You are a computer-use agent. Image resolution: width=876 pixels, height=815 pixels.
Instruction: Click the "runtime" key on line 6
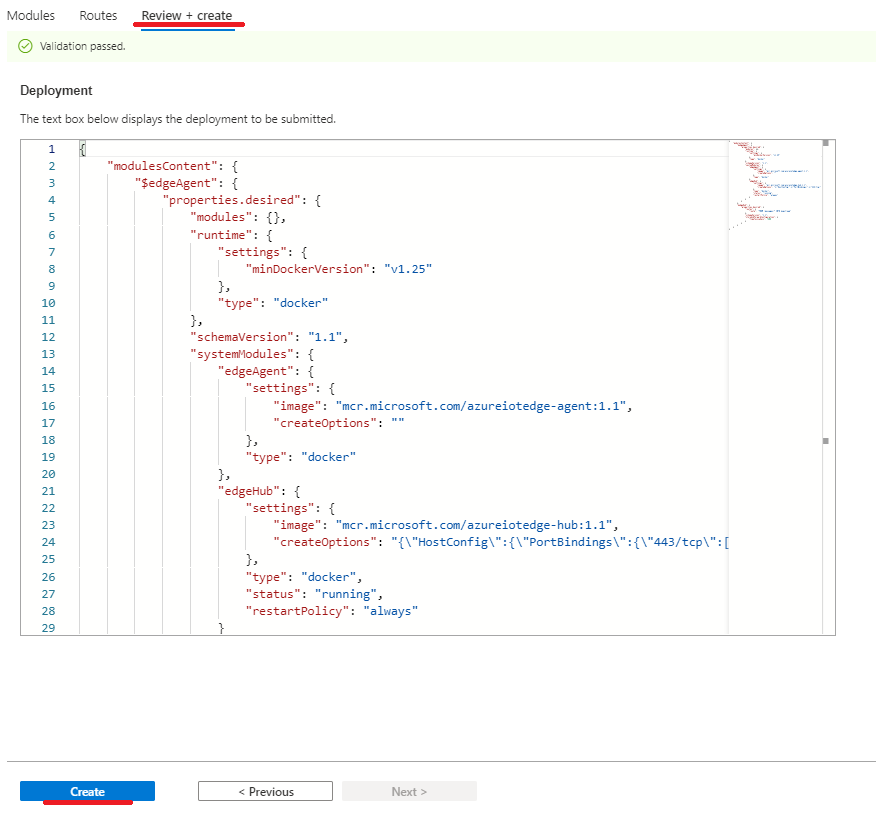click(221, 235)
